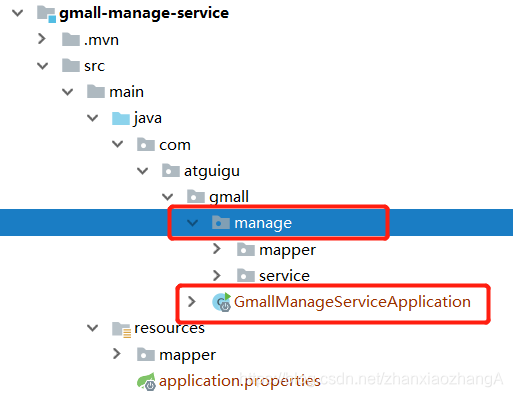Expand the service package arrow

[217, 275]
